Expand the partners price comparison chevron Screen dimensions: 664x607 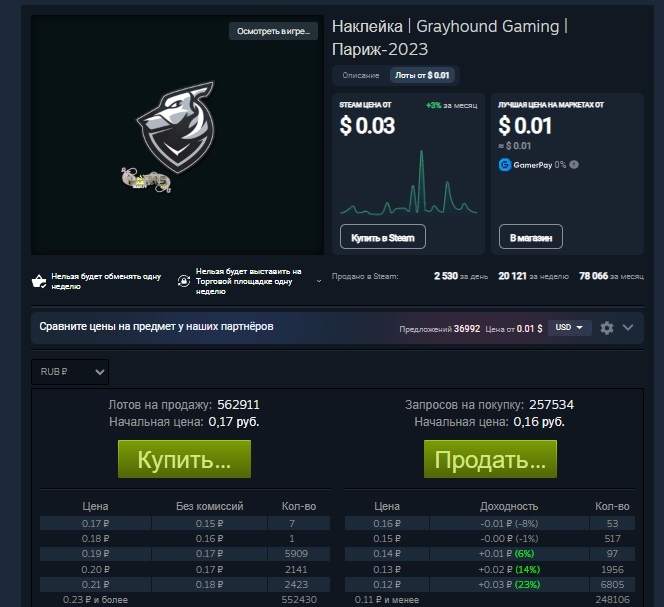pos(628,327)
